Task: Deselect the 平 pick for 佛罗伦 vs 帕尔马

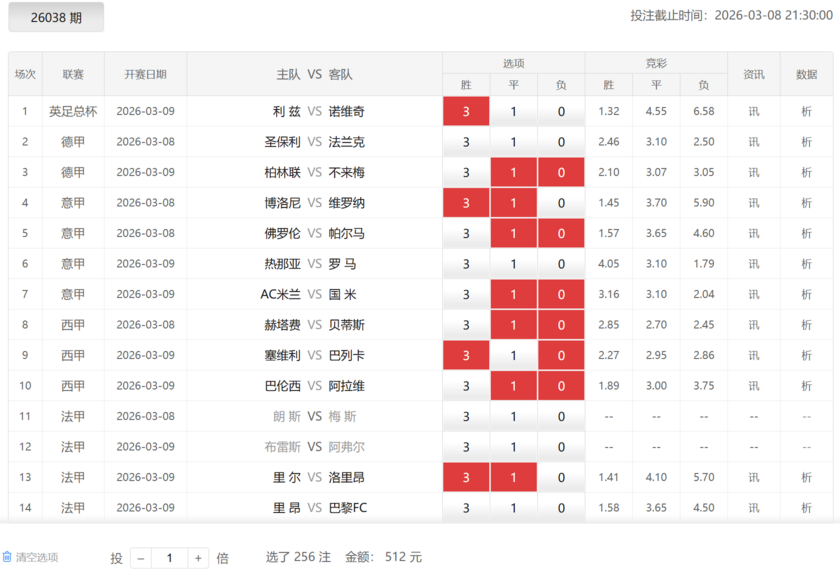Action: pos(513,233)
